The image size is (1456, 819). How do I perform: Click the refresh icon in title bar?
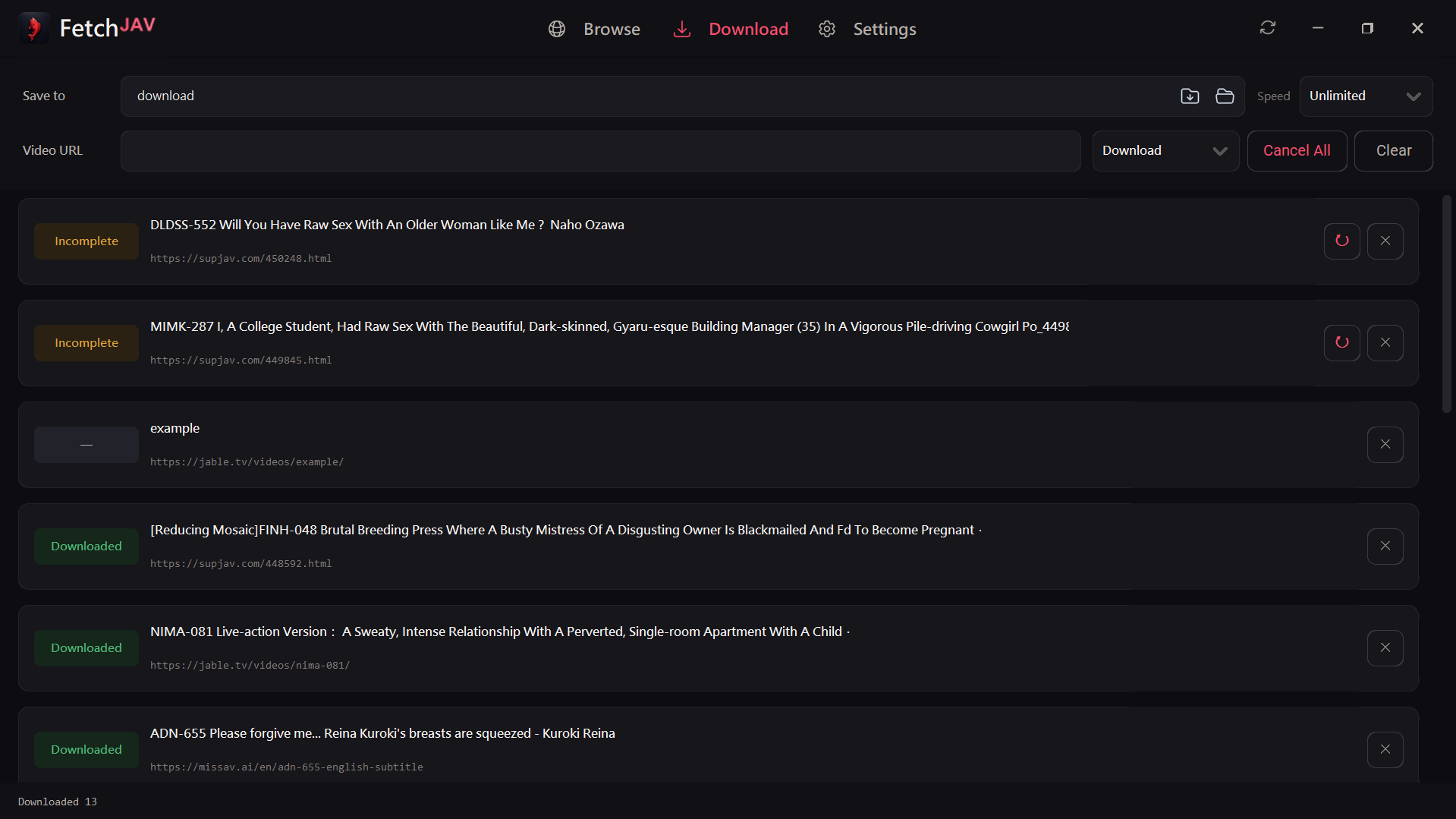tap(1268, 28)
